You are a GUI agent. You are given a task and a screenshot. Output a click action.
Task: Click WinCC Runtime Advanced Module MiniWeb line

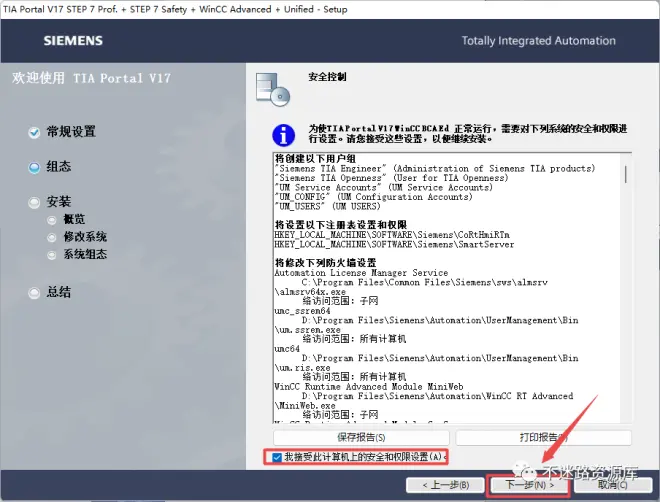(369, 387)
